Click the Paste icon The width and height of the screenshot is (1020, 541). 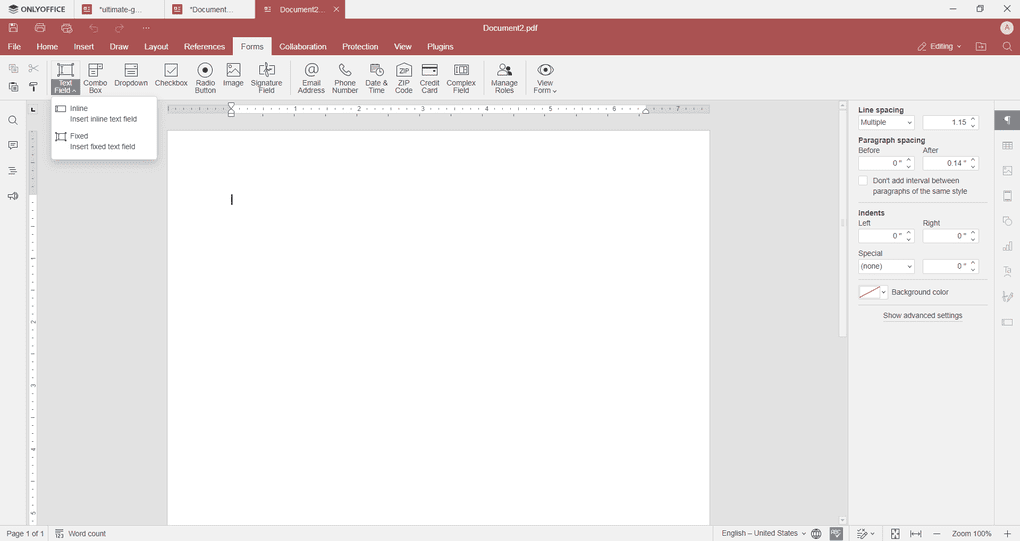13,86
